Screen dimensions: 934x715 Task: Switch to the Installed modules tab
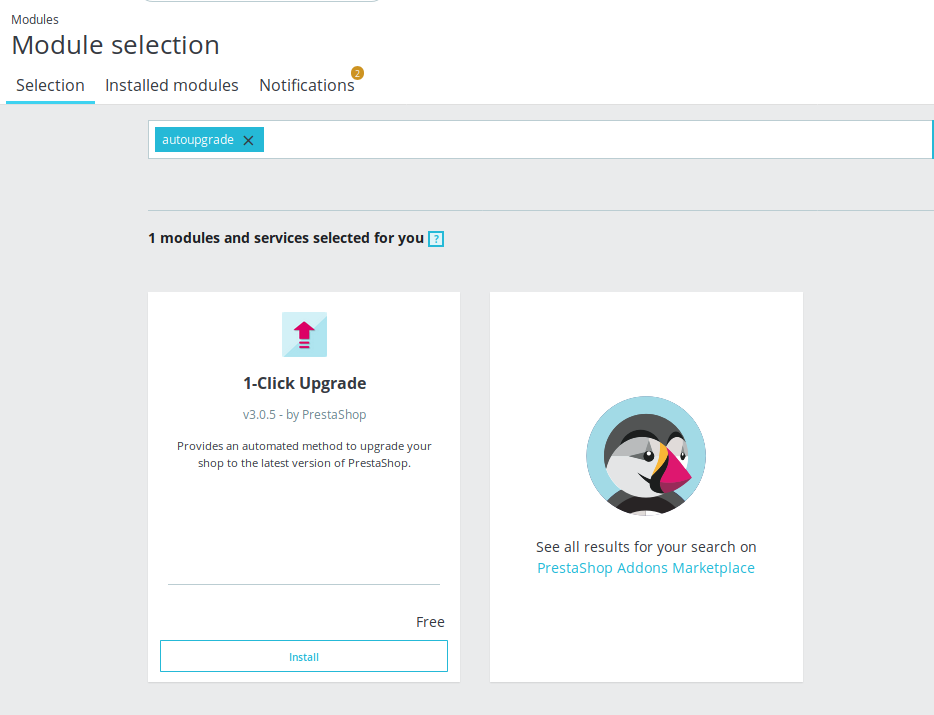pos(172,85)
